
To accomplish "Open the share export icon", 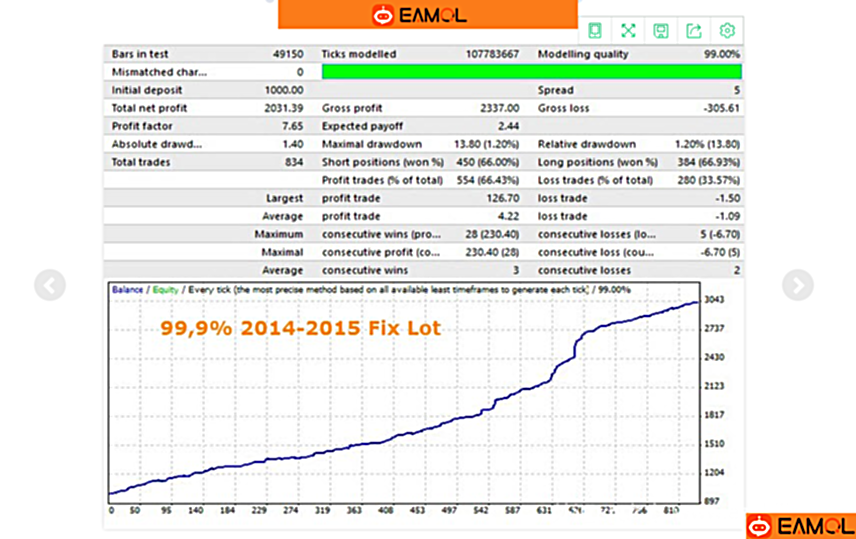I will click(x=694, y=30).
